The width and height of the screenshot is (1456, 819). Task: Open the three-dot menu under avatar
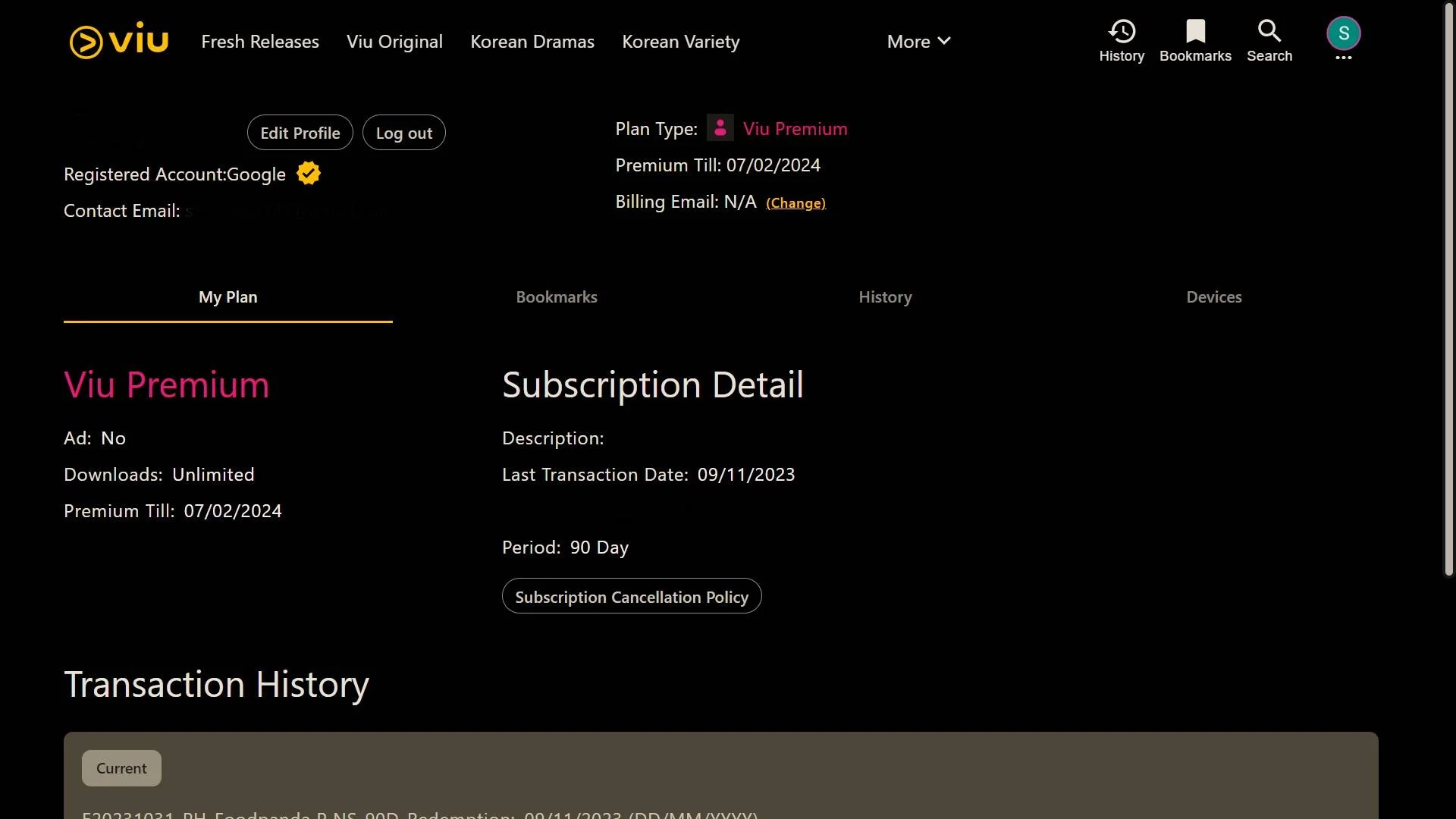coord(1343,58)
